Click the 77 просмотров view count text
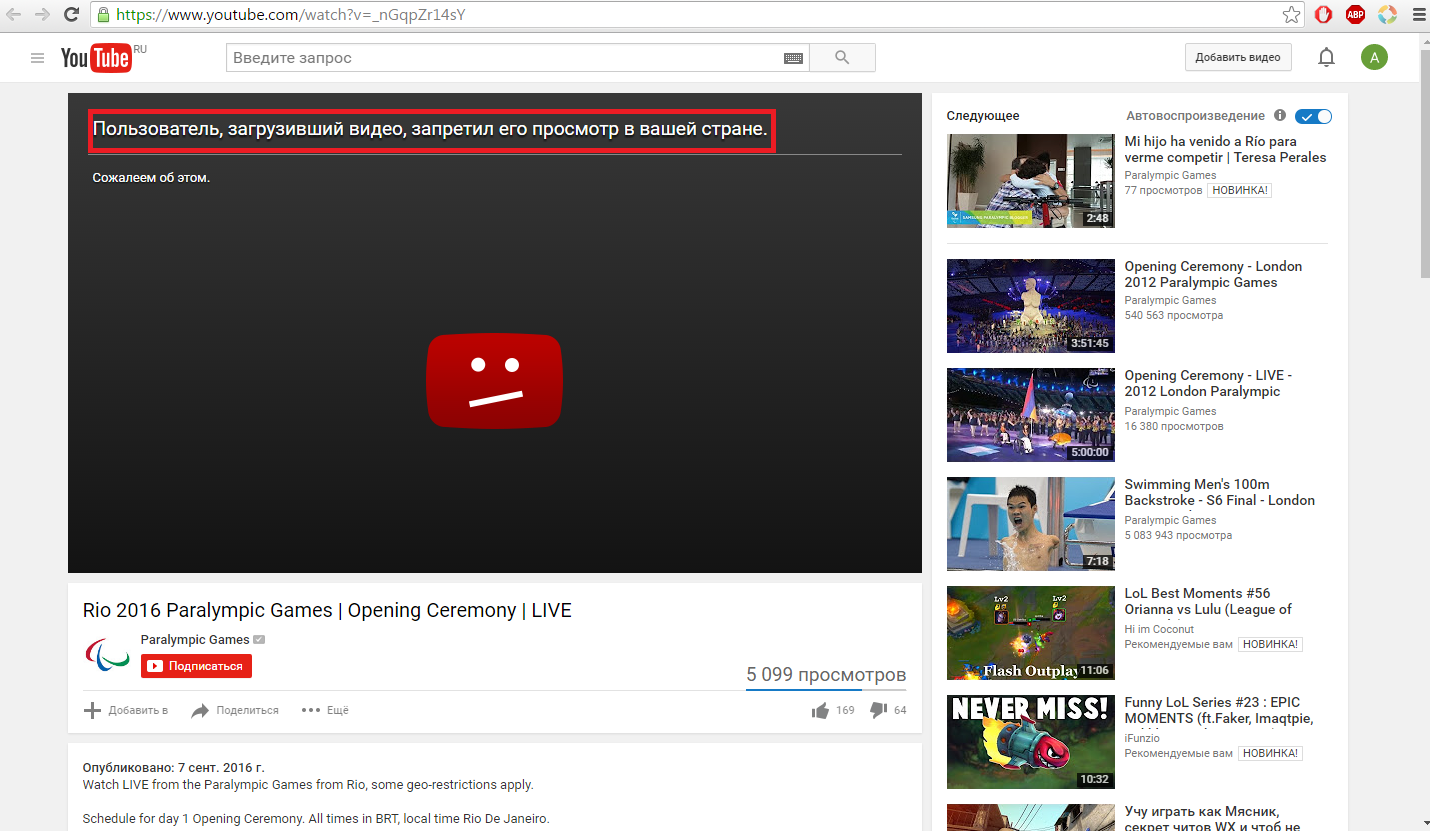Image resolution: width=1430 pixels, height=834 pixels. (x=1163, y=190)
